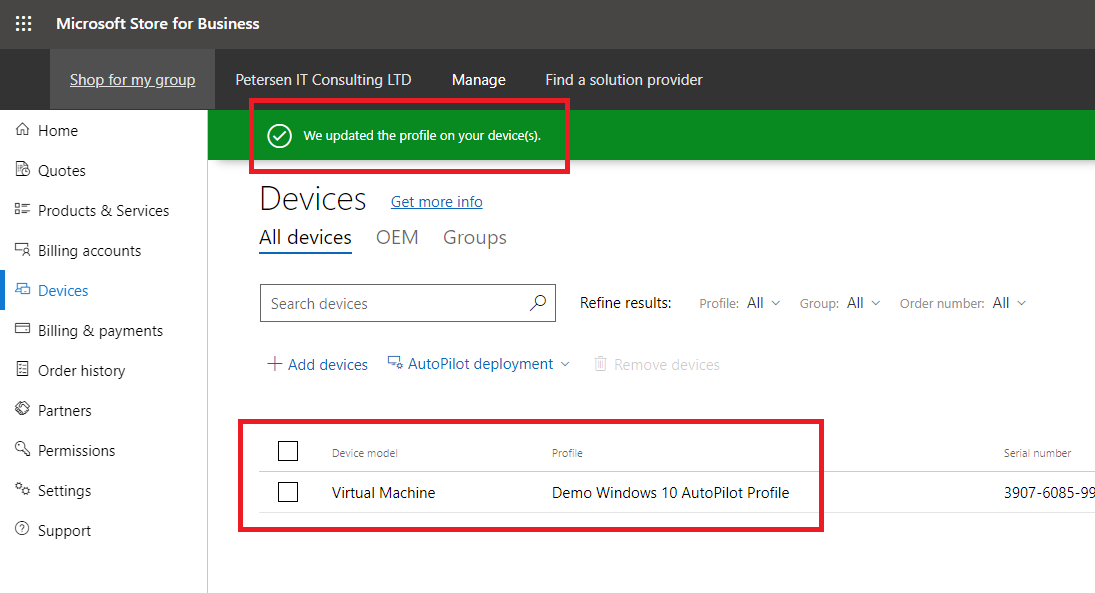Click the Microsoft Store for Business title
1095x593 pixels.
(x=158, y=24)
